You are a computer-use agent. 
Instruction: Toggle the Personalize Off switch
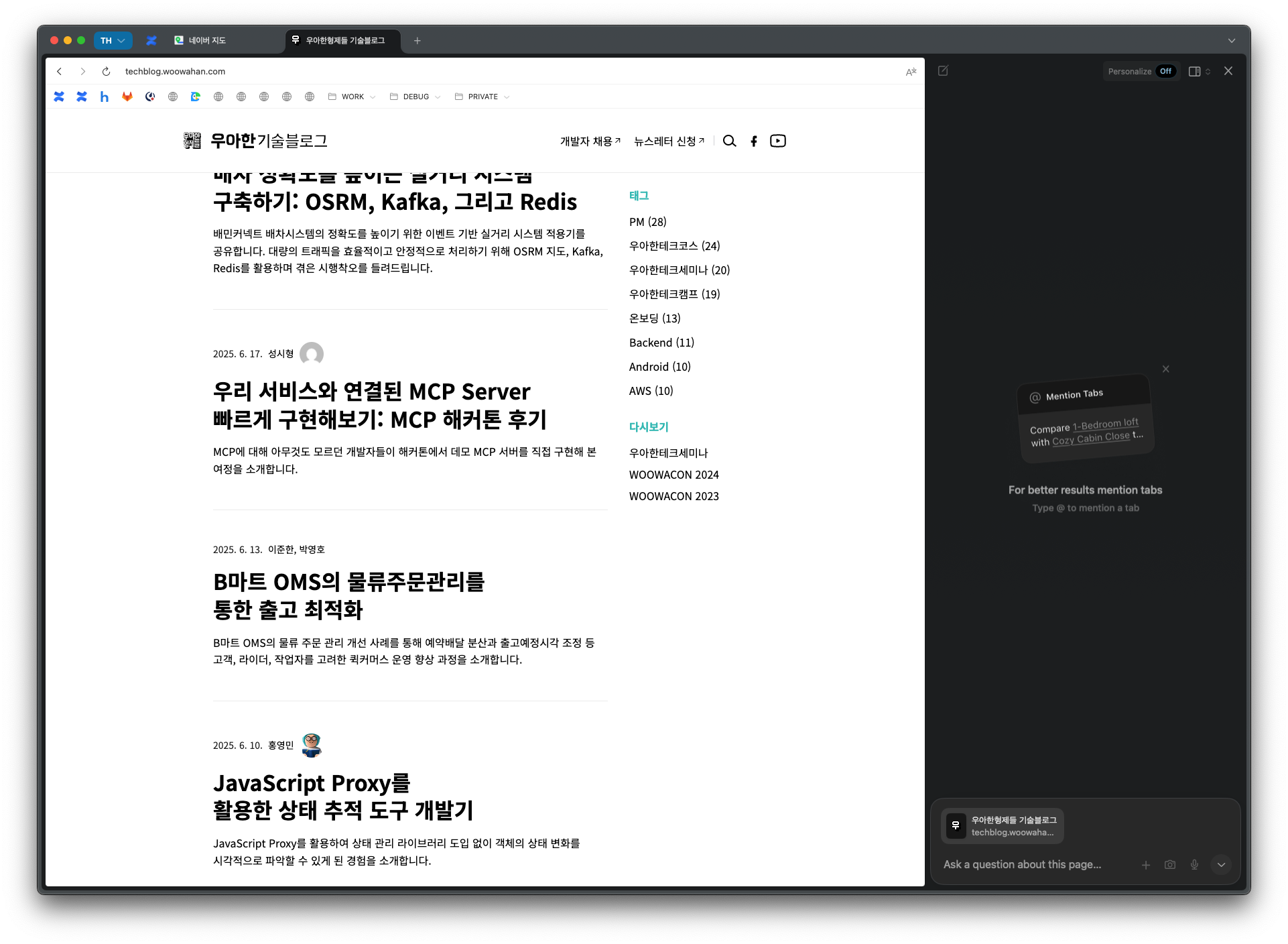tap(1165, 71)
